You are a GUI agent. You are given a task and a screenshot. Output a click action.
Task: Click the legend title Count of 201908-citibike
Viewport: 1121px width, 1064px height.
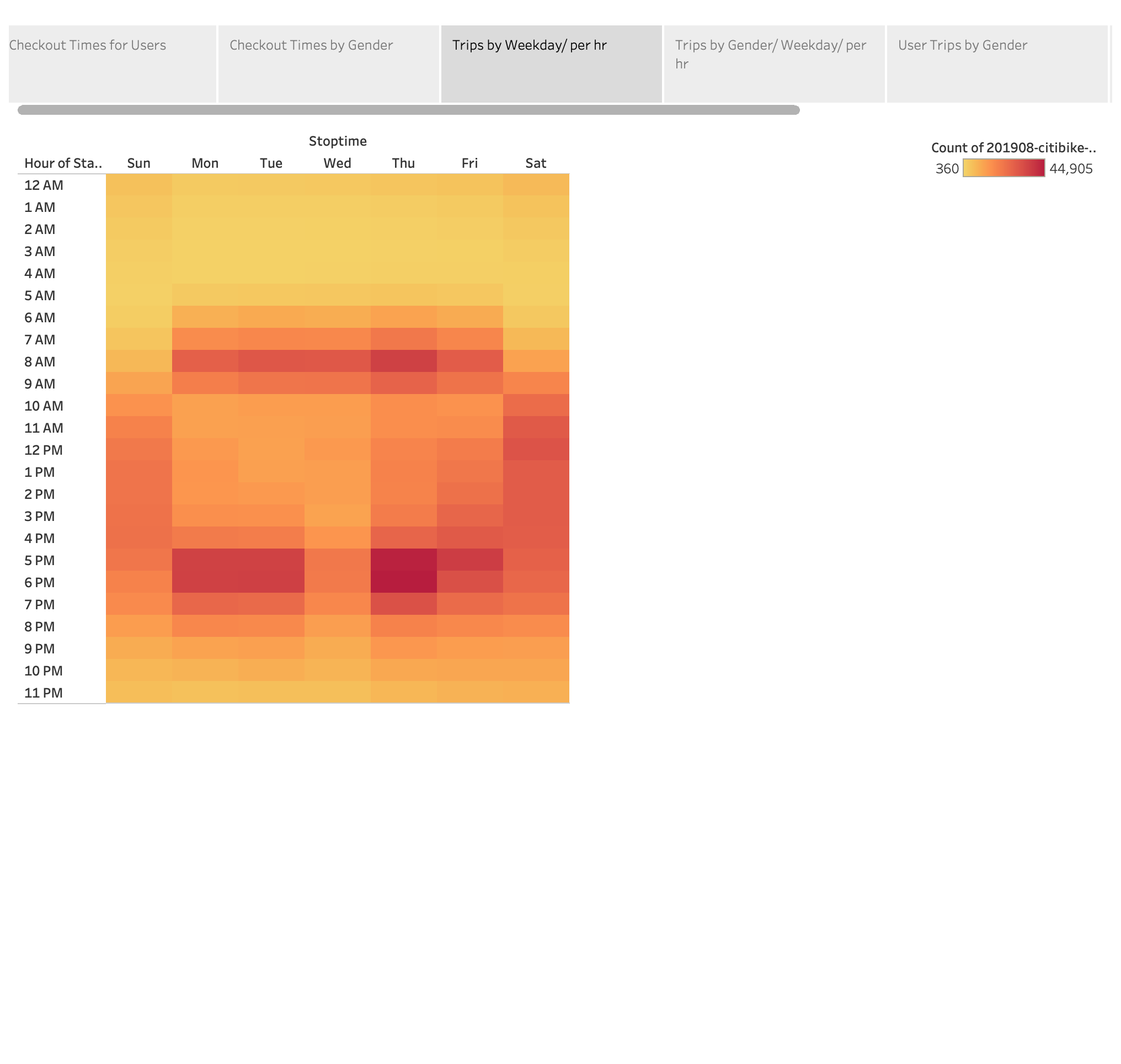pyautogui.click(x=1013, y=147)
